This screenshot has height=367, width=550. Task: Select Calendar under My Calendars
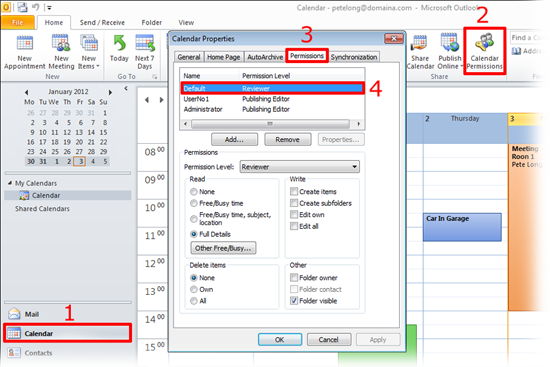point(68,195)
